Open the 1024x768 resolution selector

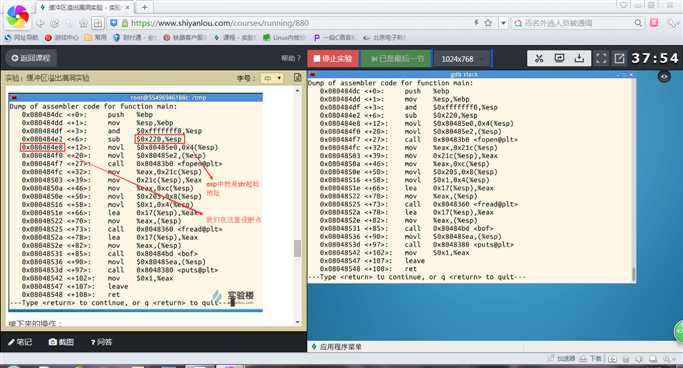[x=463, y=58]
